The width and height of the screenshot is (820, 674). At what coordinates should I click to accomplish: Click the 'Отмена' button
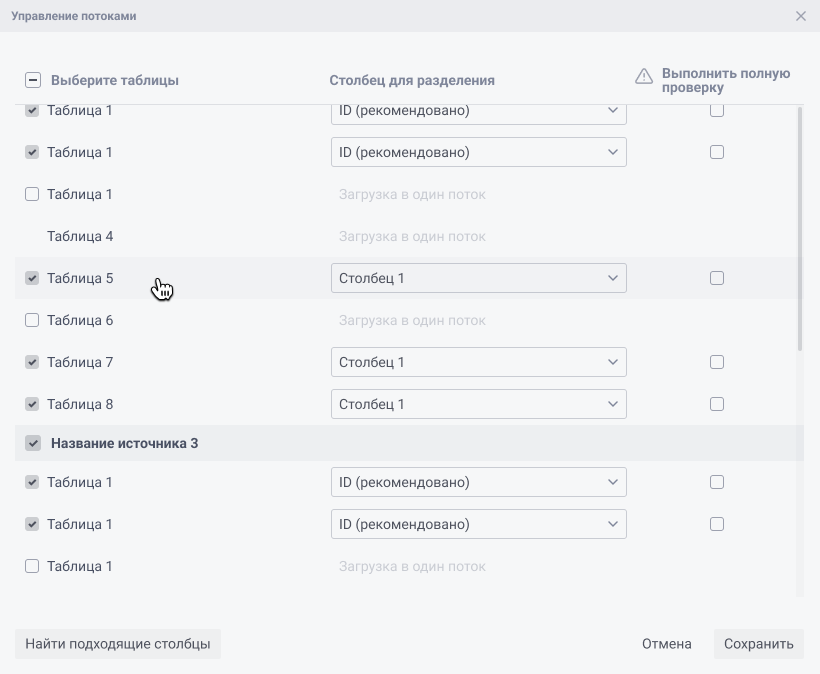pos(667,644)
